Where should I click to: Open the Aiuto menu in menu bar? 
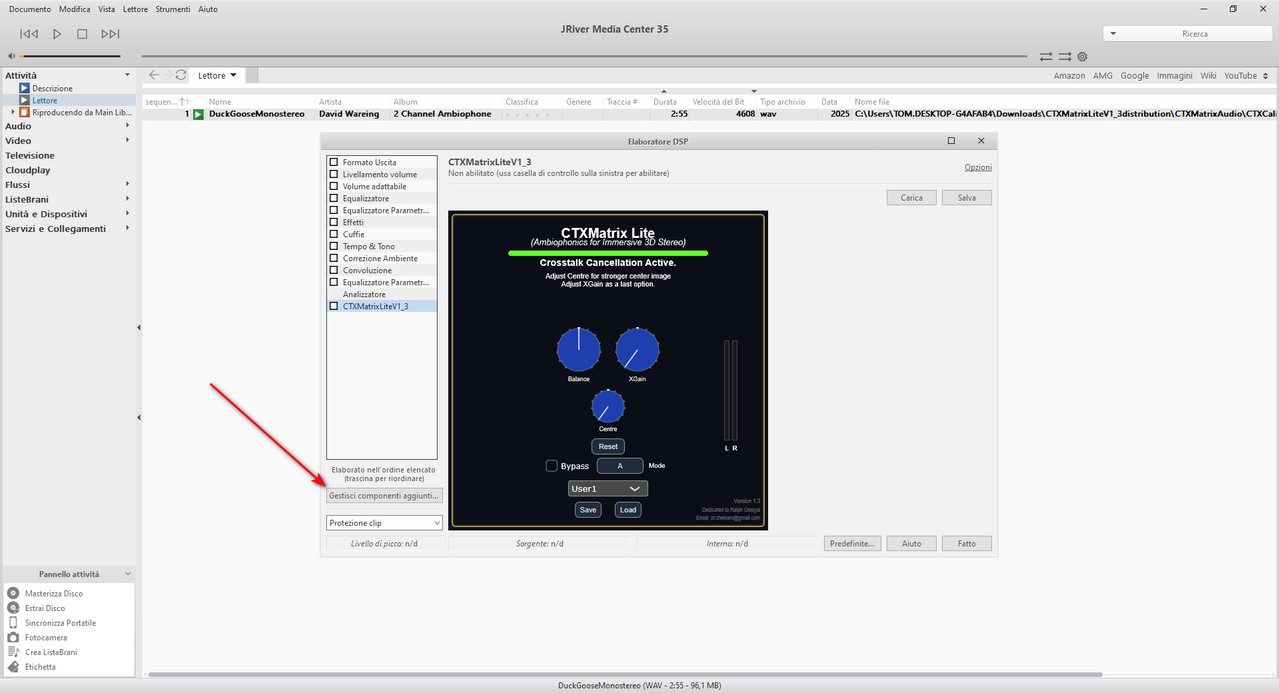pyautogui.click(x=208, y=9)
